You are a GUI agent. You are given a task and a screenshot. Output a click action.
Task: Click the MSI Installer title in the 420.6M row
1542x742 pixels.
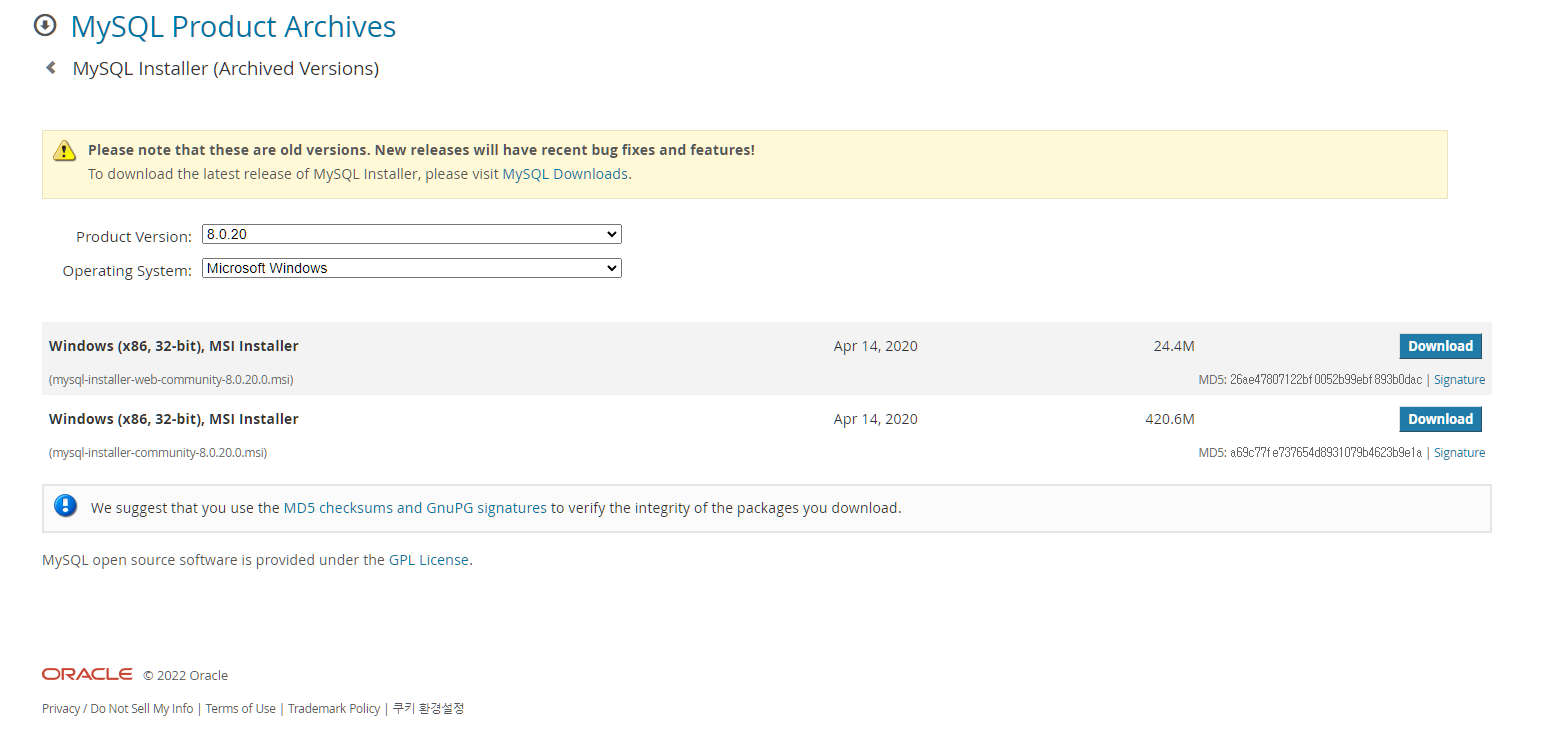click(174, 419)
